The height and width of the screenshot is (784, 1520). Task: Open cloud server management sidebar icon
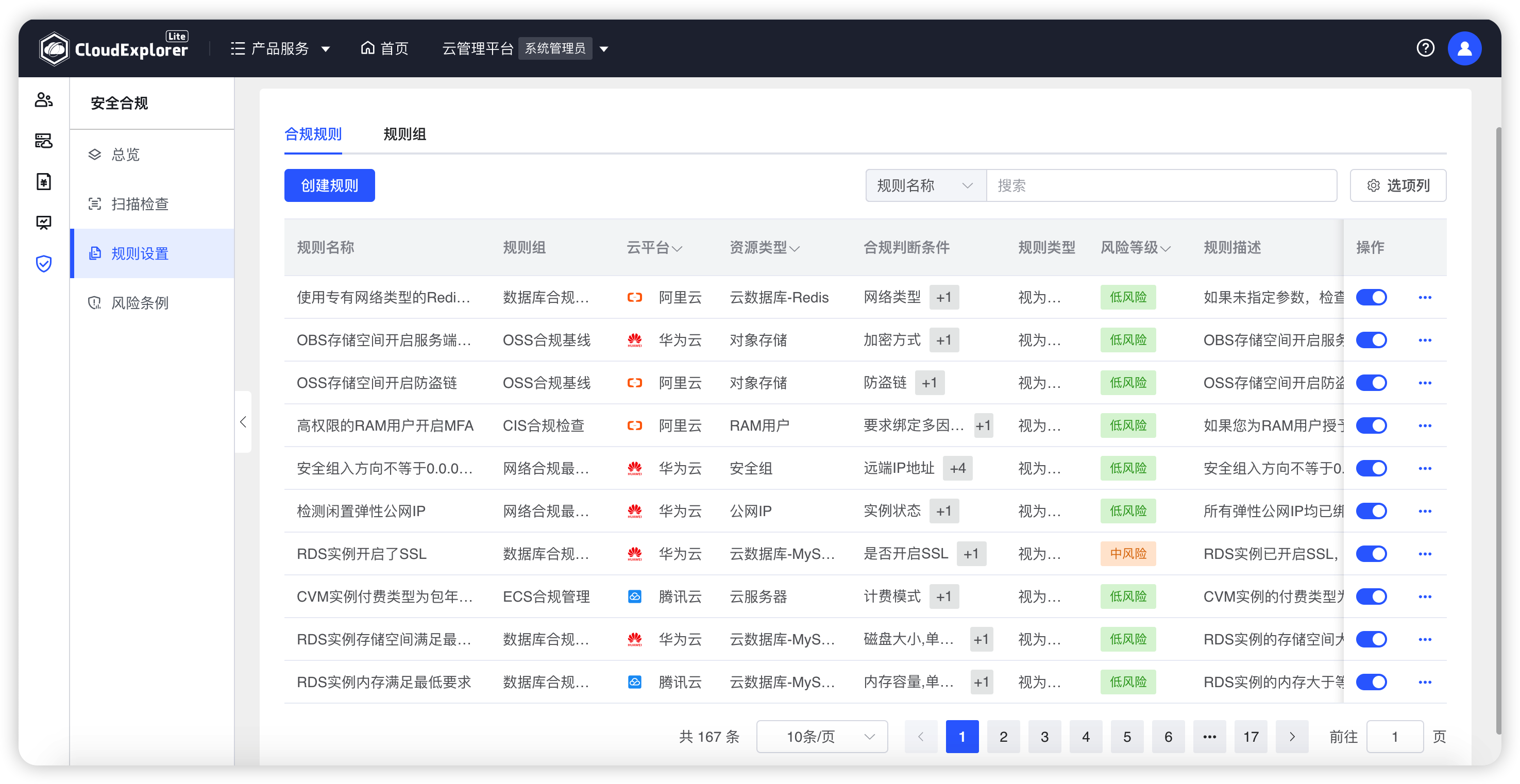[x=44, y=141]
